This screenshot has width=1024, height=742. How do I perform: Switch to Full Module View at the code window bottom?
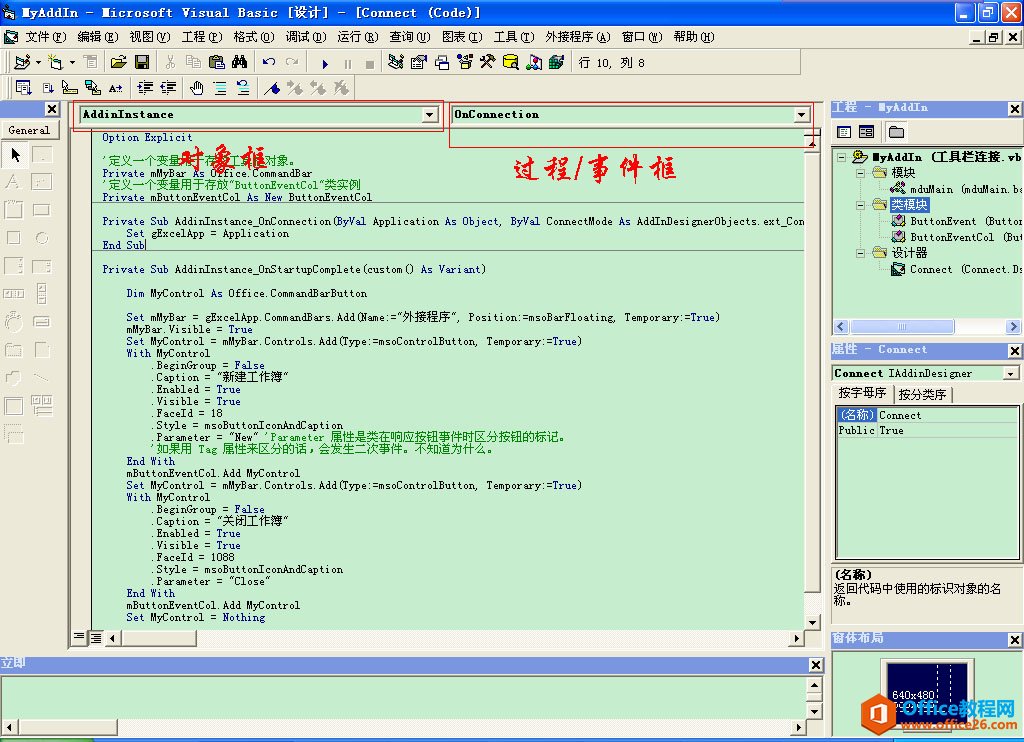coord(95,637)
